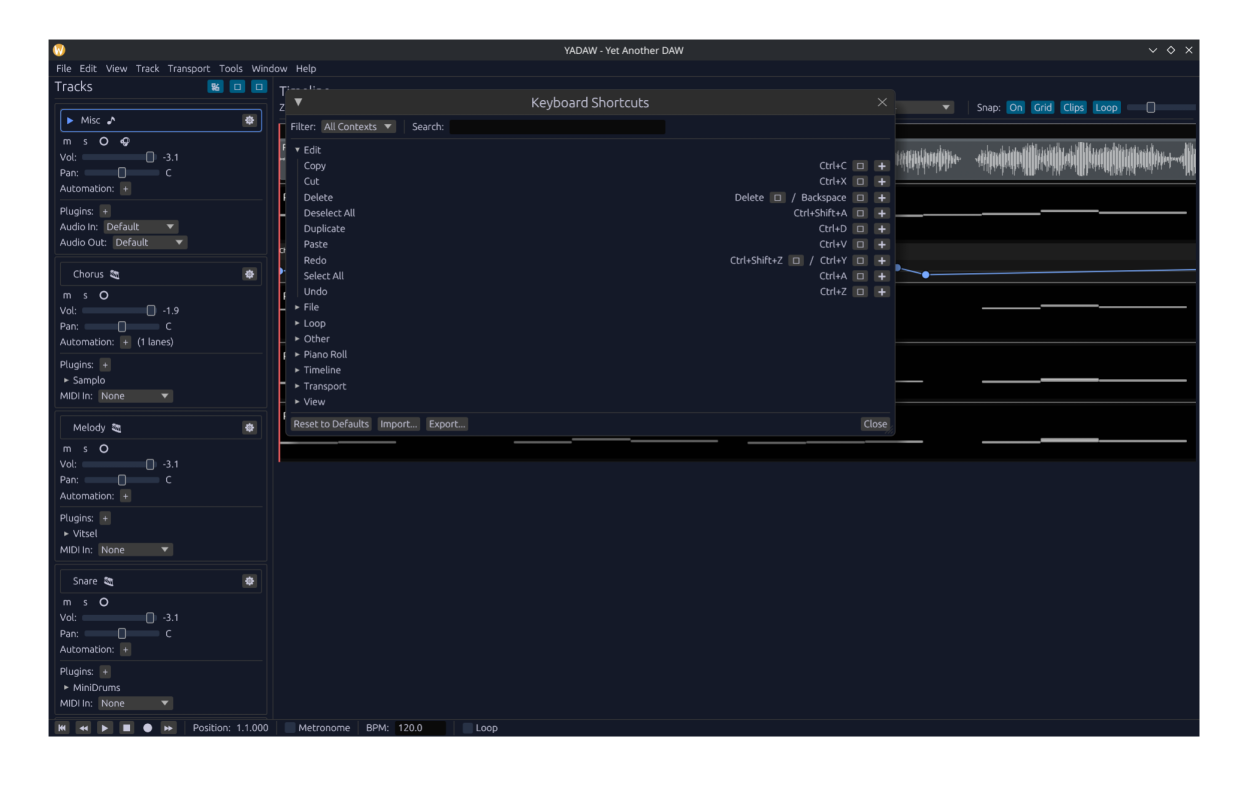Select the audio waveform clip in the timeline

1045,159
